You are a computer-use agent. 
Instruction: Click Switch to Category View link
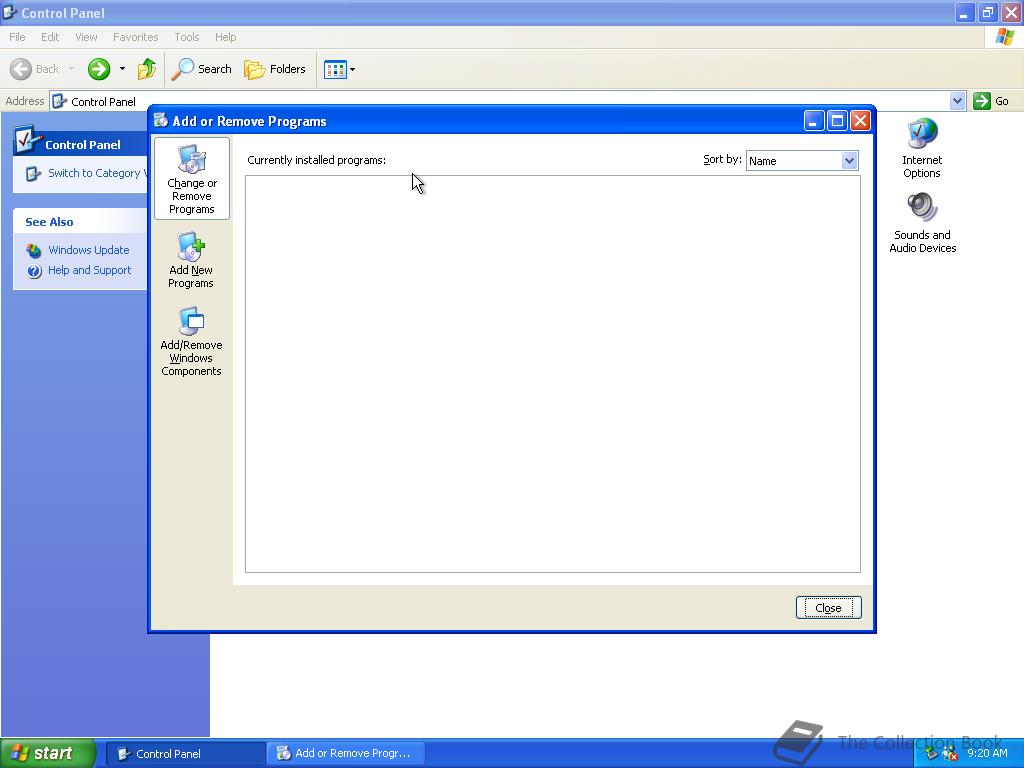point(97,173)
